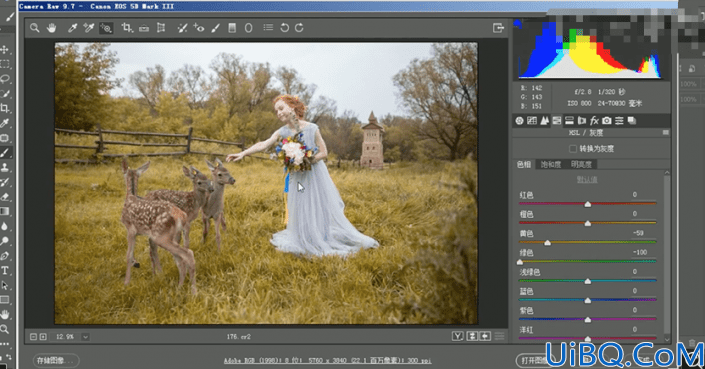
Task: Rotate image 90 degrees clockwise
Action: tap(299, 28)
